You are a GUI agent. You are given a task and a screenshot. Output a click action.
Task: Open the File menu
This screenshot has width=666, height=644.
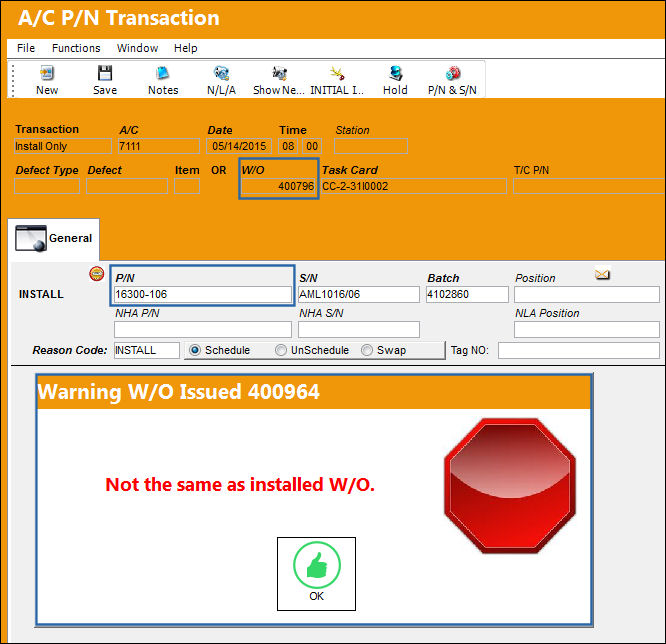point(26,48)
